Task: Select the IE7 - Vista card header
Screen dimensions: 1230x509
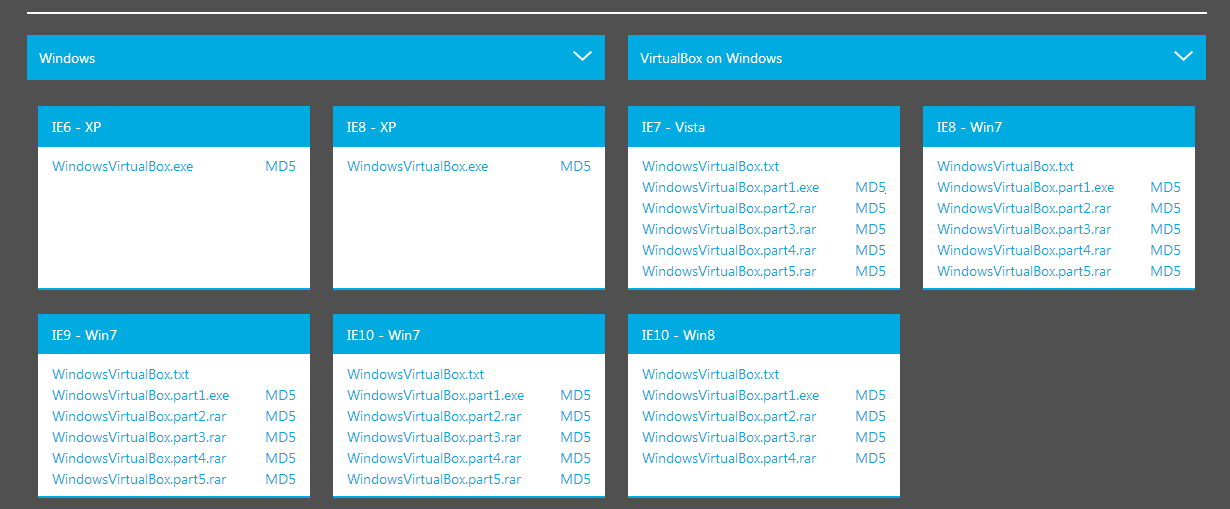Action: click(764, 127)
